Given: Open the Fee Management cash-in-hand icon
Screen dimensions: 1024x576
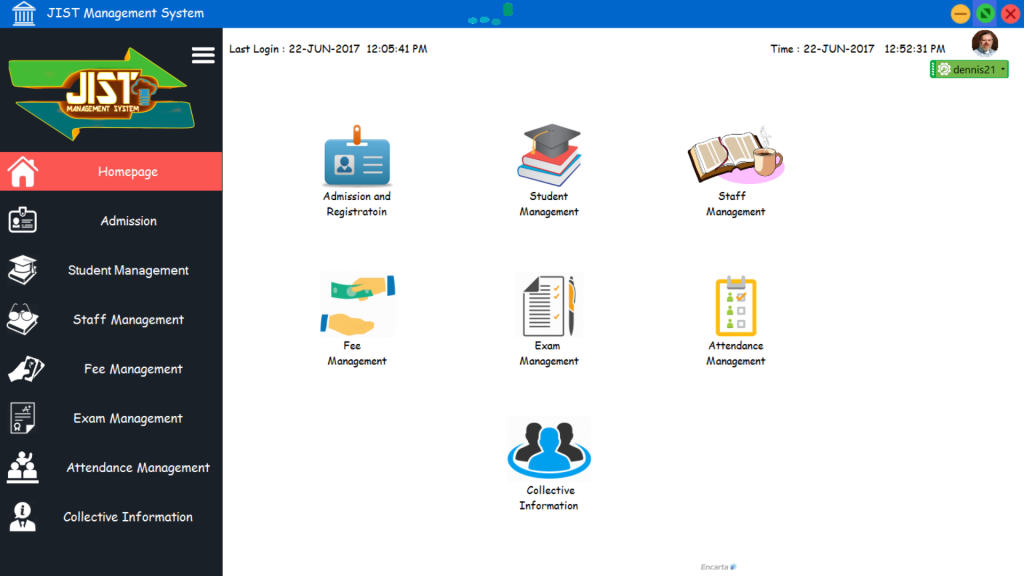Looking at the screenshot, I should click(x=357, y=303).
